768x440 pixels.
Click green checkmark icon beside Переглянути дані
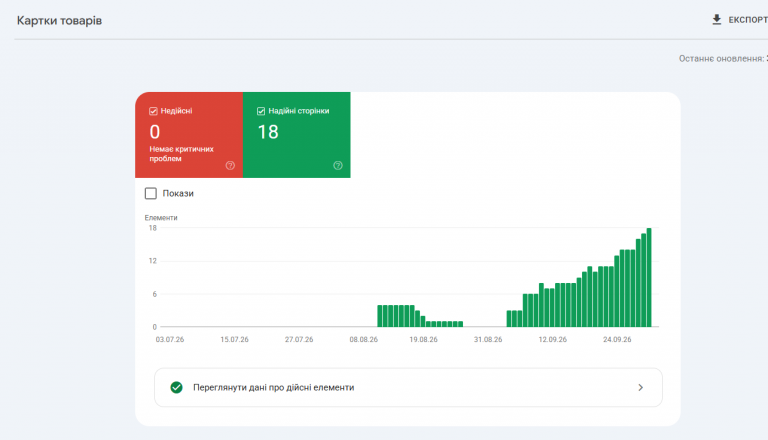coord(176,388)
